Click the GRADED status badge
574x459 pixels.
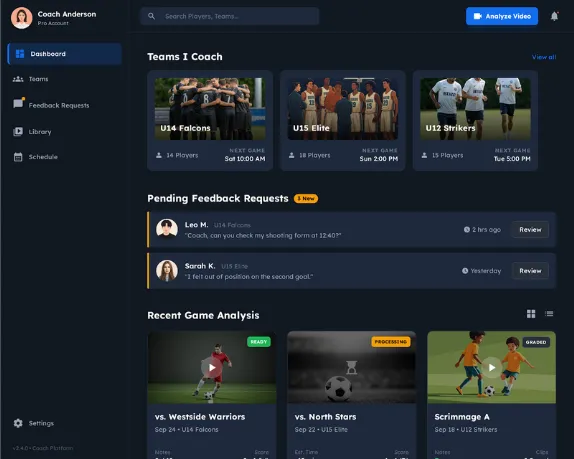[x=536, y=342]
